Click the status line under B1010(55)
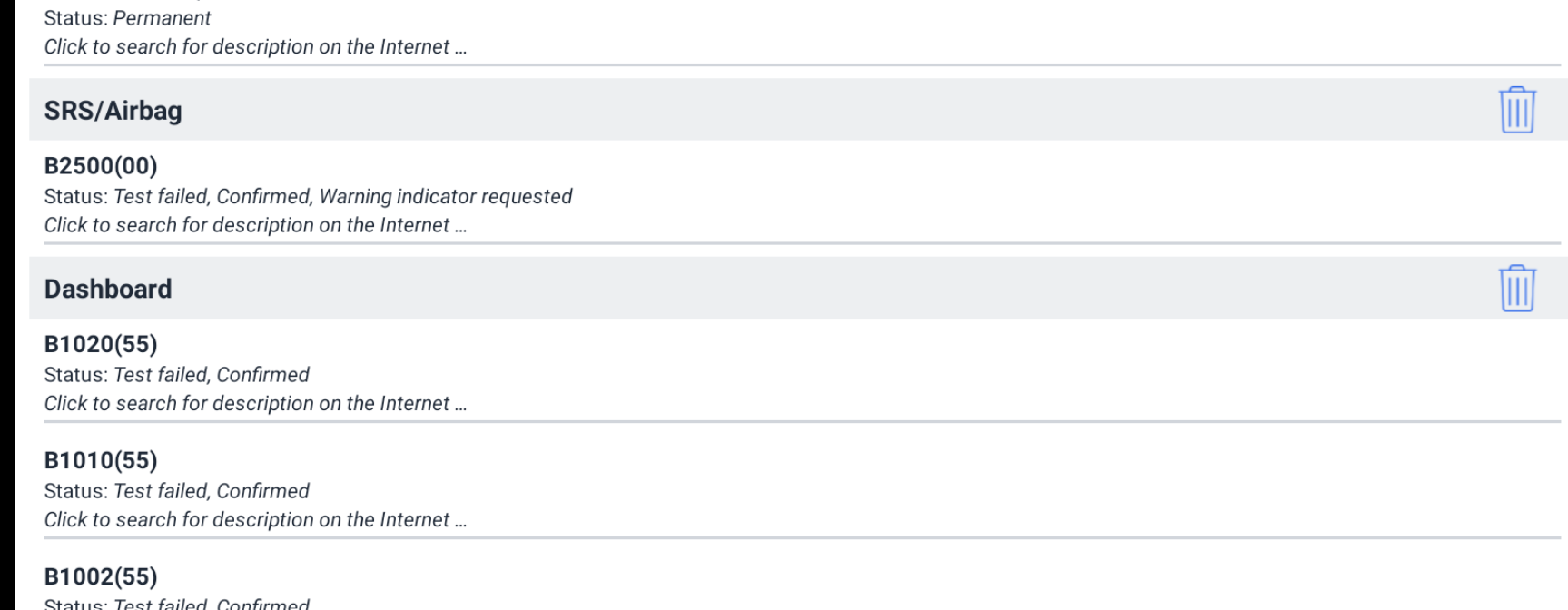This screenshot has height=610, width=1568. (177, 491)
